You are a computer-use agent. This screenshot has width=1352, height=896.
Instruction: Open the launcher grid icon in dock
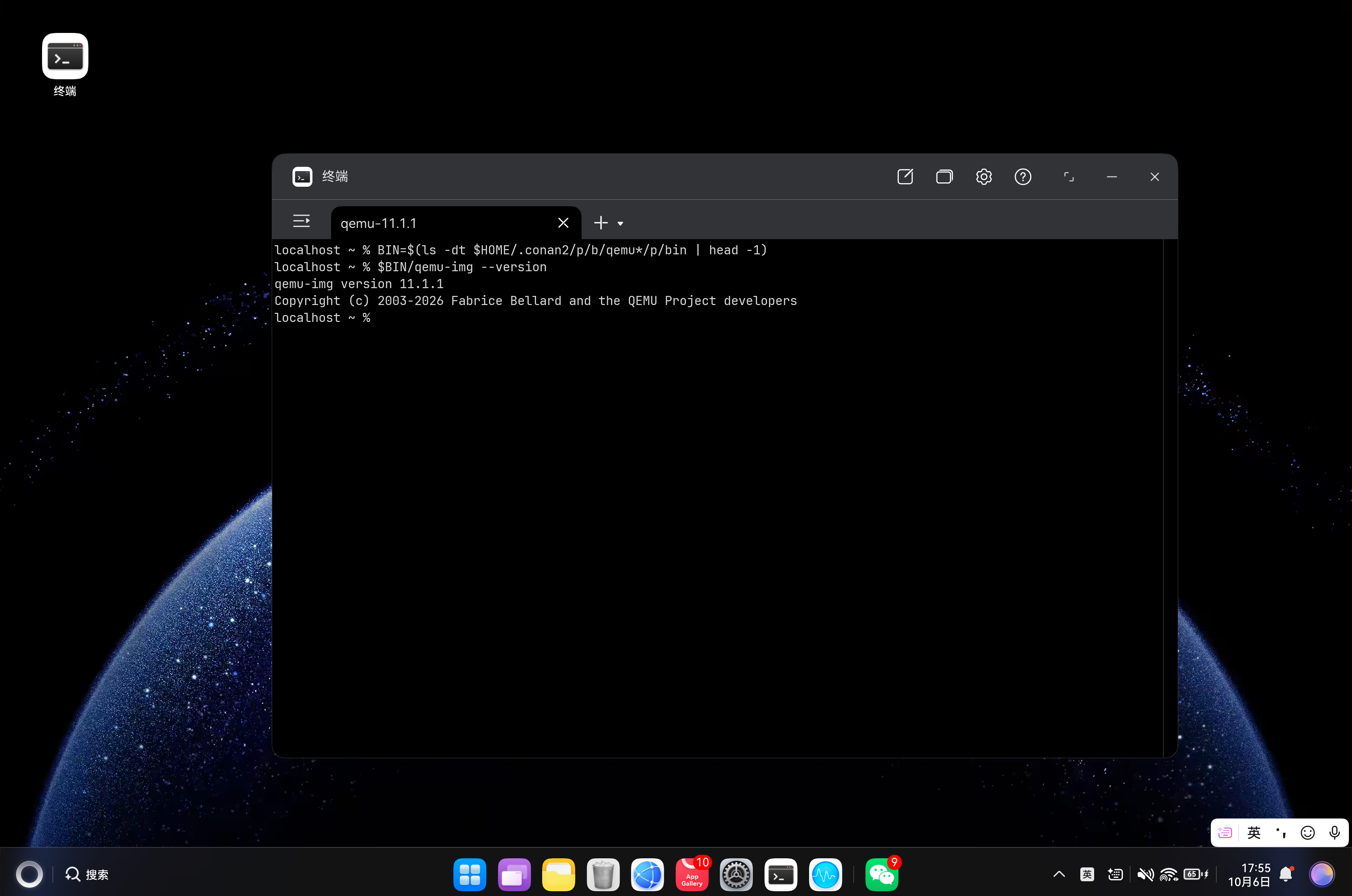coord(469,874)
